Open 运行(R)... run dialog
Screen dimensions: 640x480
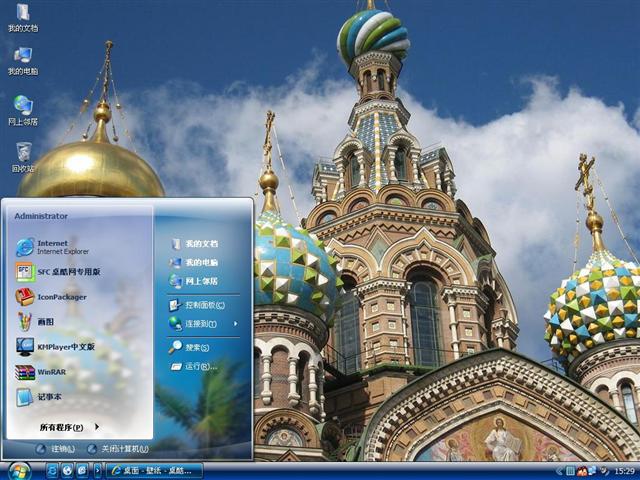pos(194,366)
